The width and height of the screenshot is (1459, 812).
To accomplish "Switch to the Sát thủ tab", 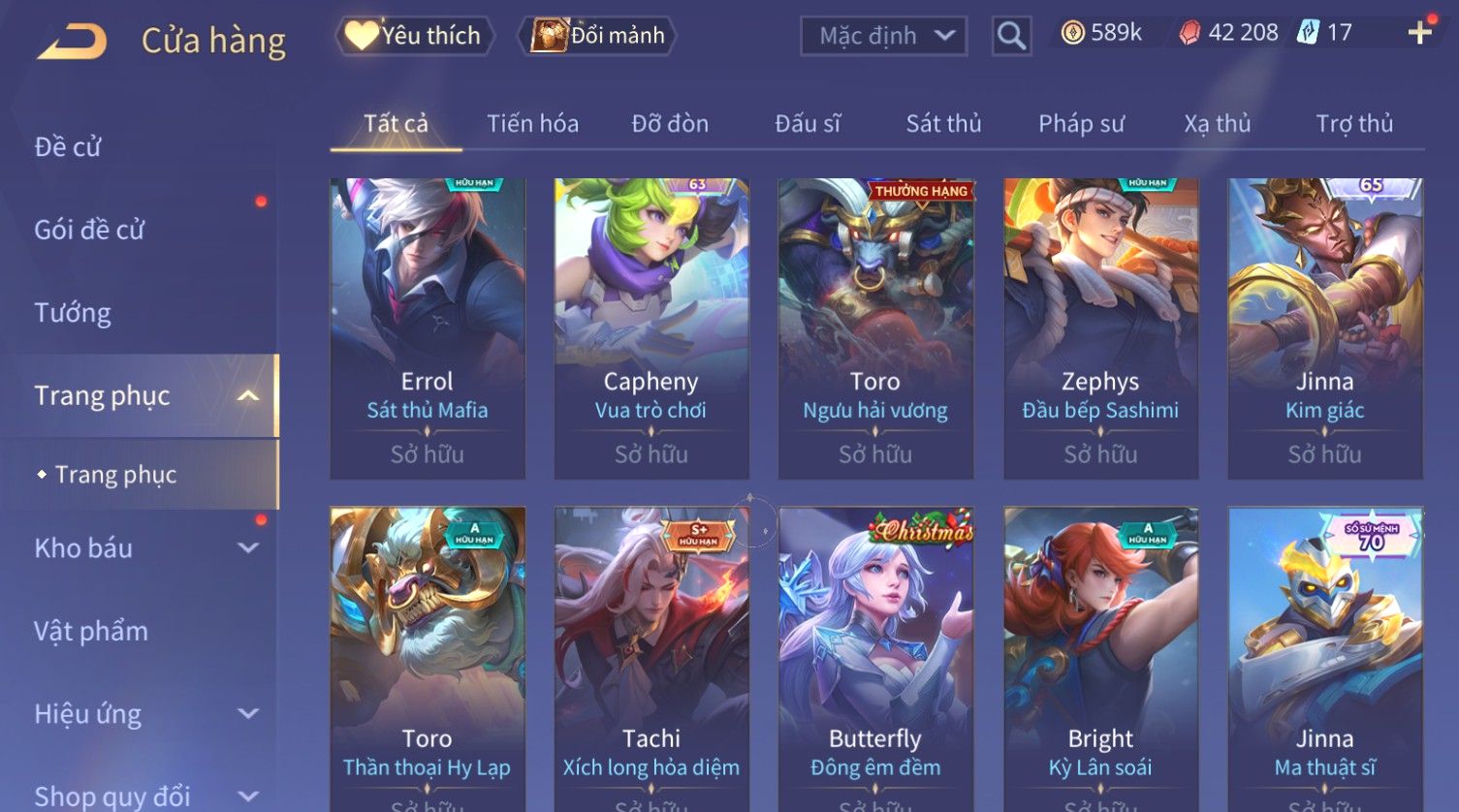I will pyautogui.click(x=943, y=124).
